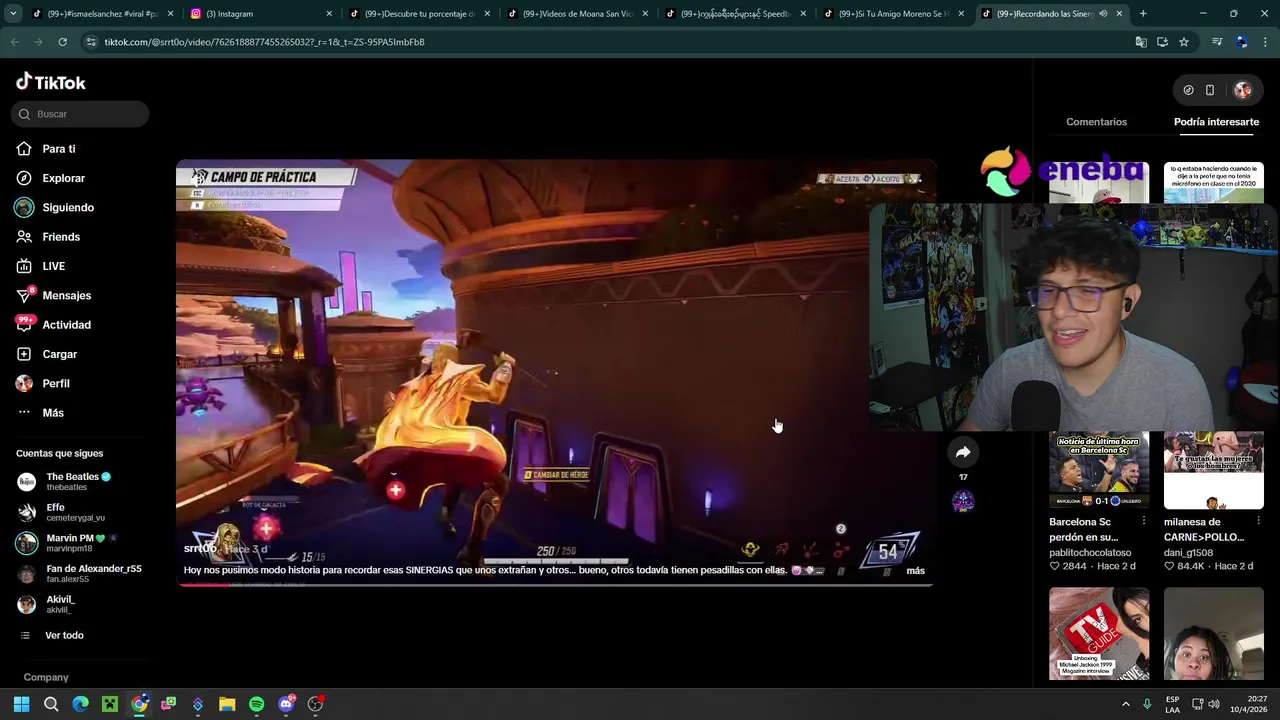Open the Windows Start menu
Screen dimensions: 1280x720
21,704
